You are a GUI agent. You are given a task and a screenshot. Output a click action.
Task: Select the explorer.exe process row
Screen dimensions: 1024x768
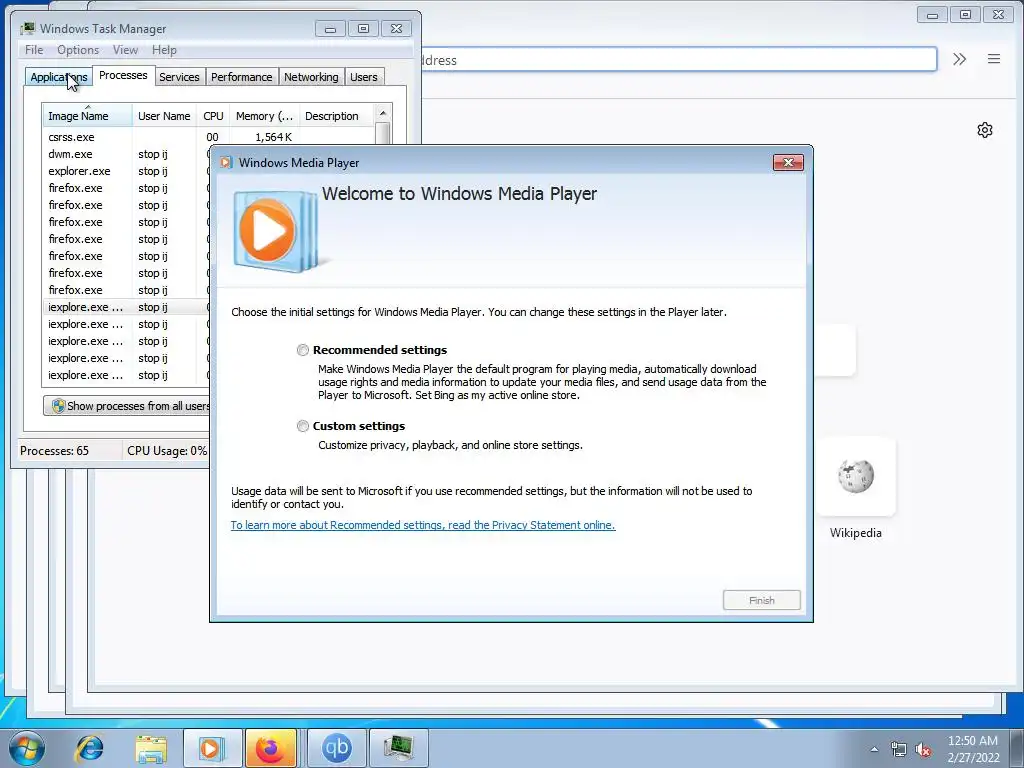(x=126, y=171)
